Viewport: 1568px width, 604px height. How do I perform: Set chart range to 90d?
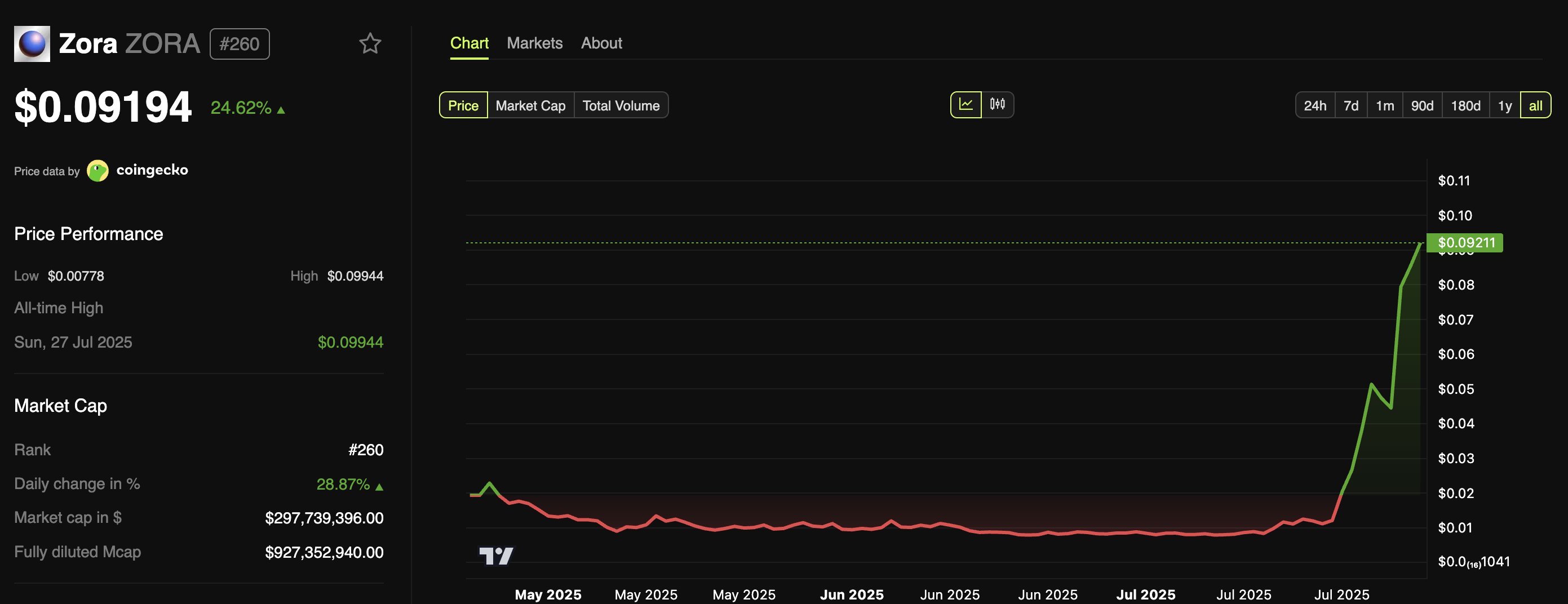pyautogui.click(x=1422, y=105)
